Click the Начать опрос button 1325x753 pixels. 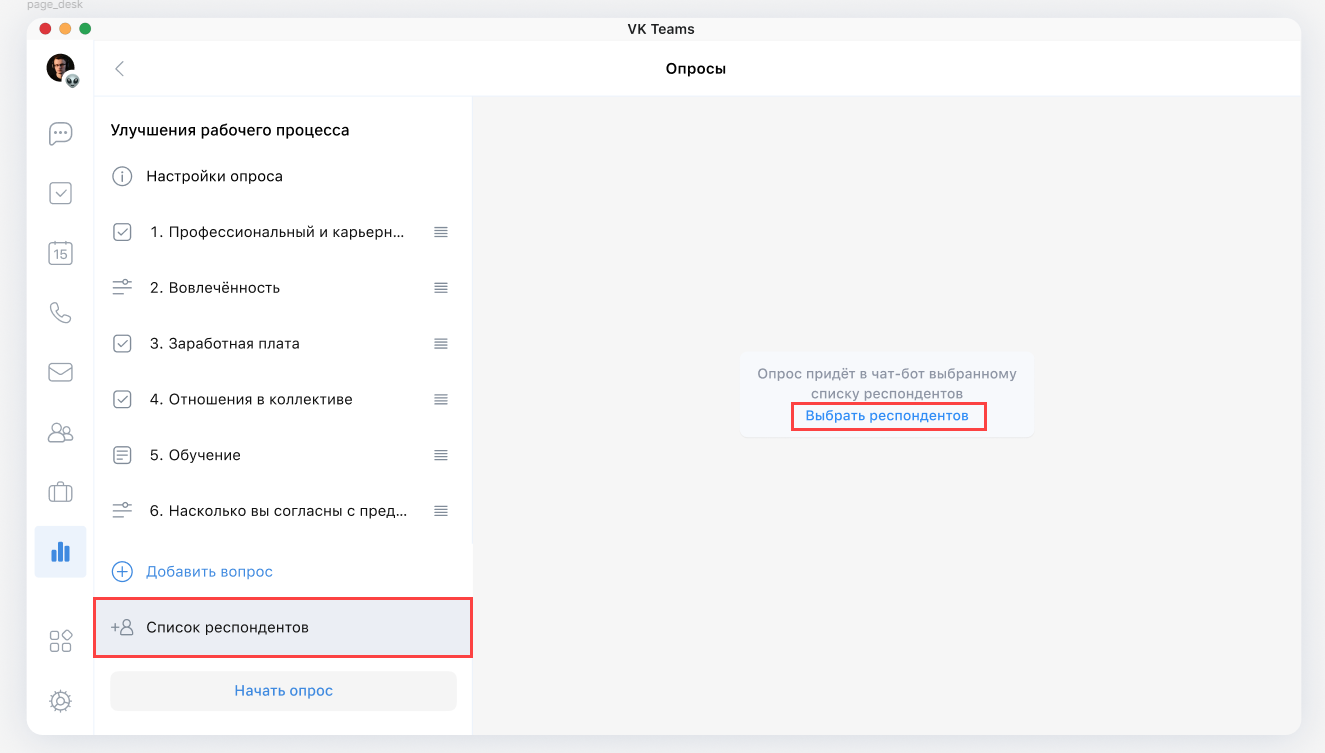click(283, 691)
